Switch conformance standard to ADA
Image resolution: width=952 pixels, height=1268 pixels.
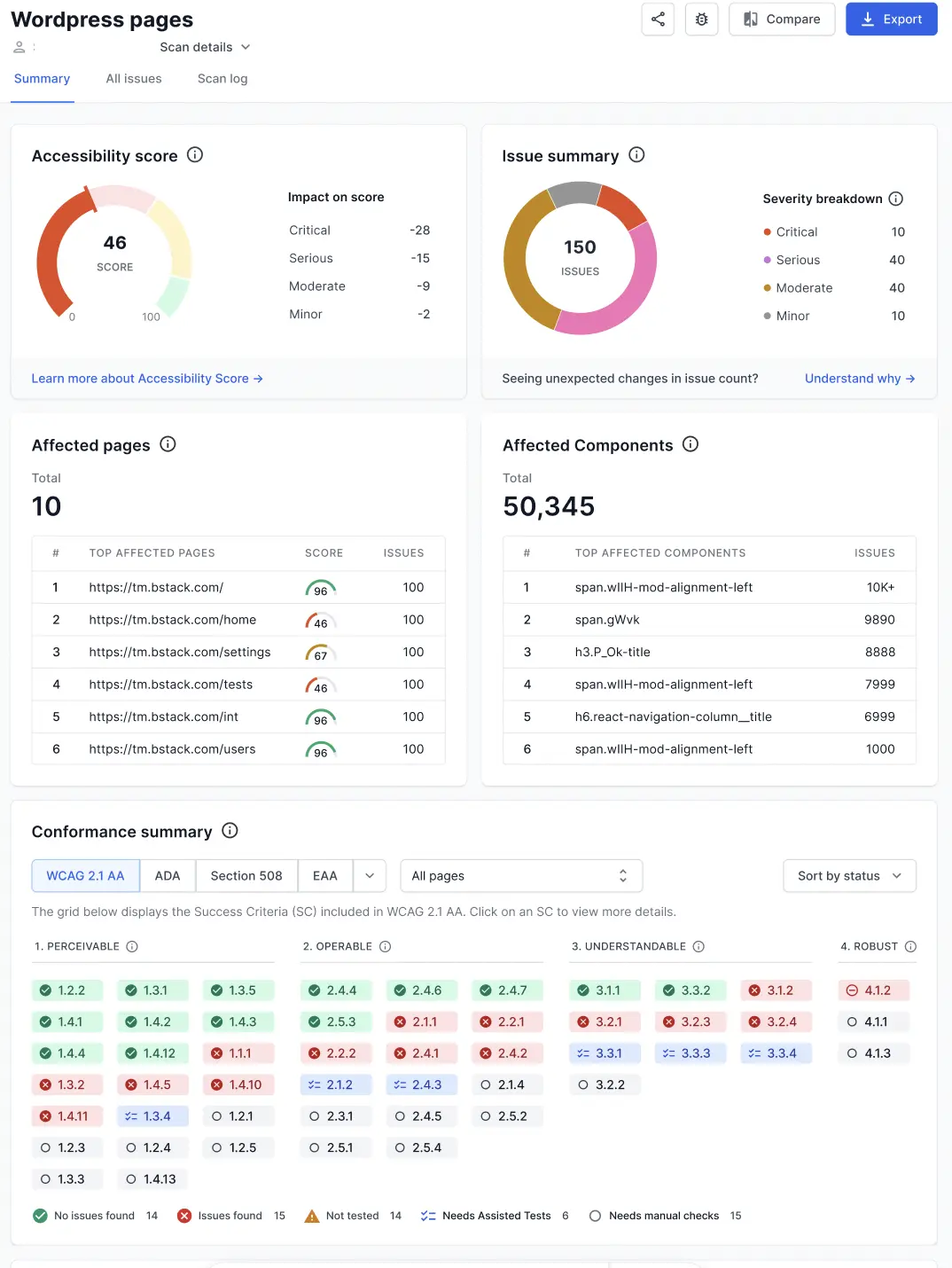168,876
